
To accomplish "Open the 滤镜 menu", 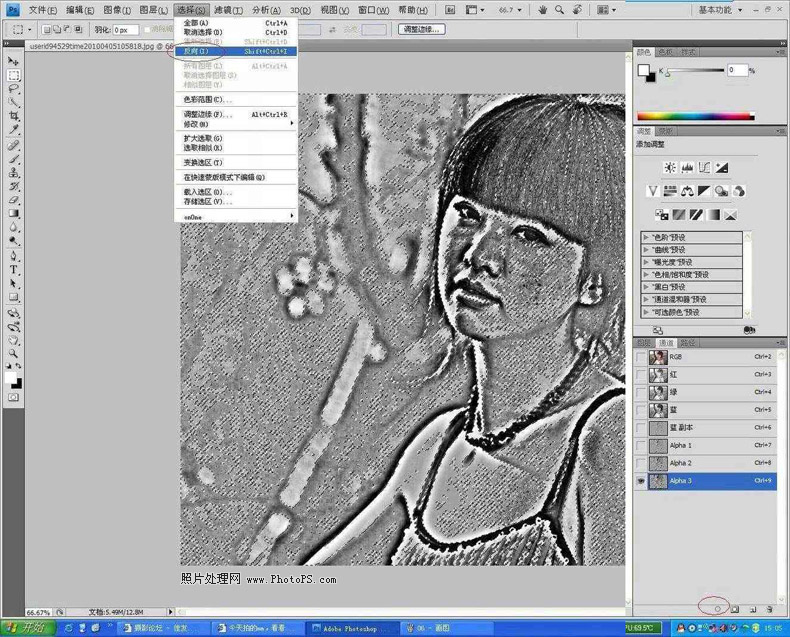I will click(x=228, y=10).
